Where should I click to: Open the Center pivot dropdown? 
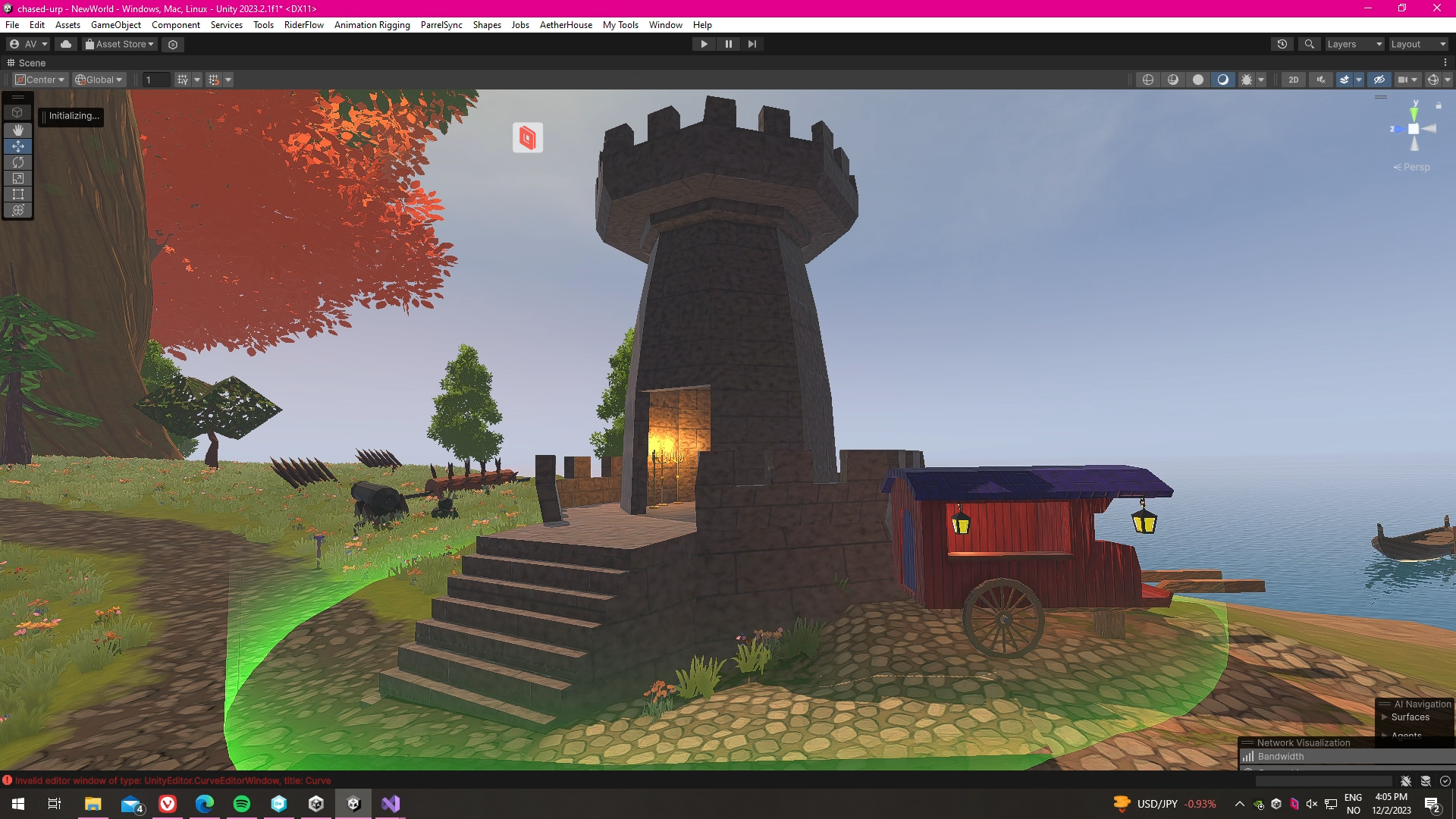(41, 80)
